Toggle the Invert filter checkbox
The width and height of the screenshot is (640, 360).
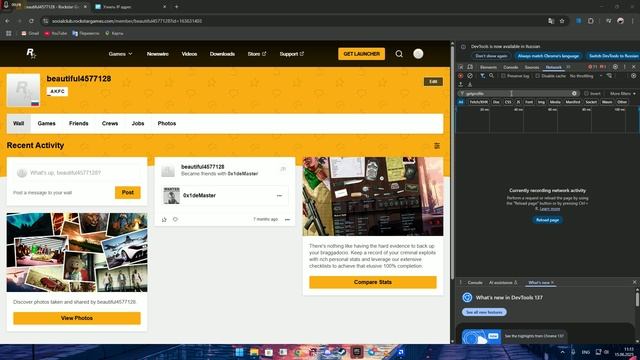pos(586,93)
